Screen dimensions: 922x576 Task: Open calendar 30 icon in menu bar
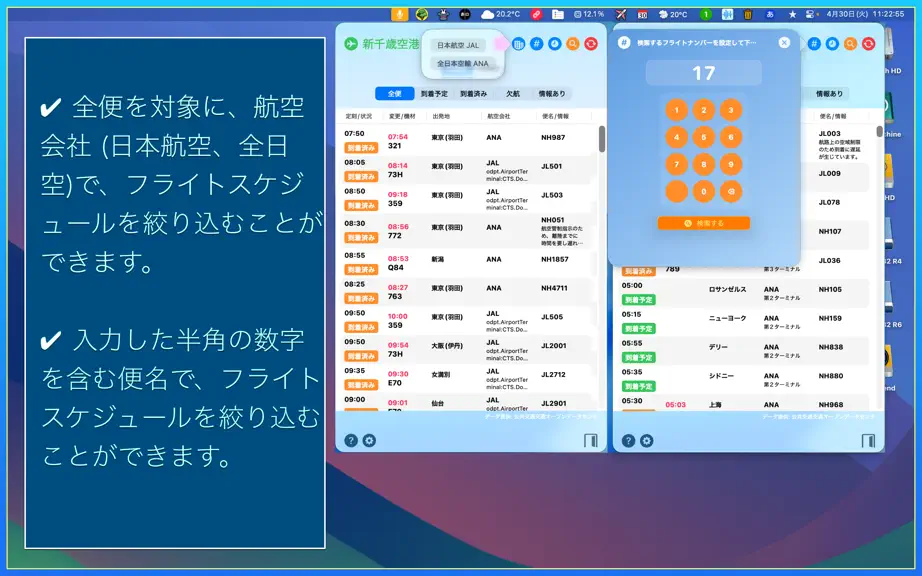(642, 14)
